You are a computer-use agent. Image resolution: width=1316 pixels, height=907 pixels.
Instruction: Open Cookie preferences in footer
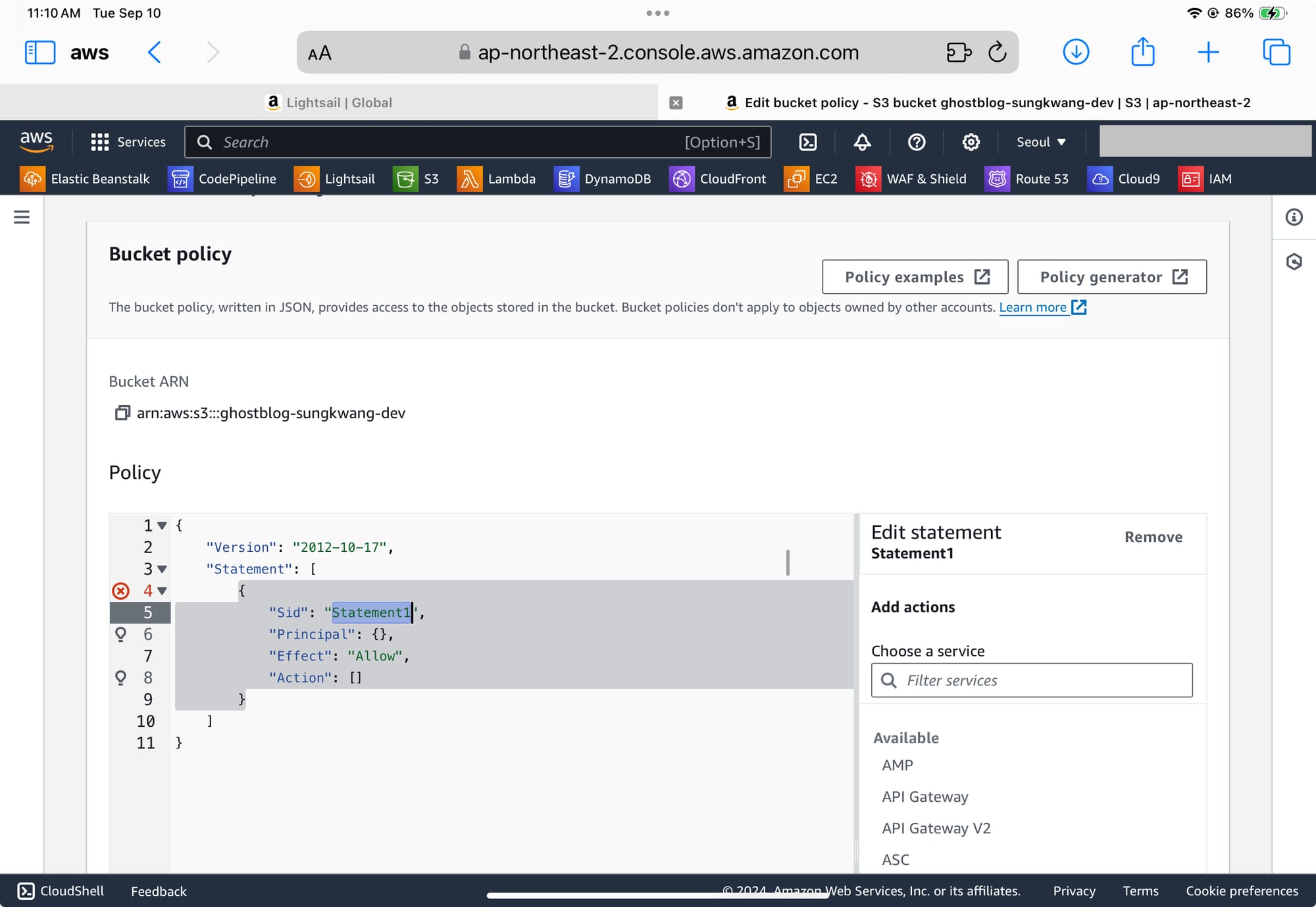coord(1242,891)
